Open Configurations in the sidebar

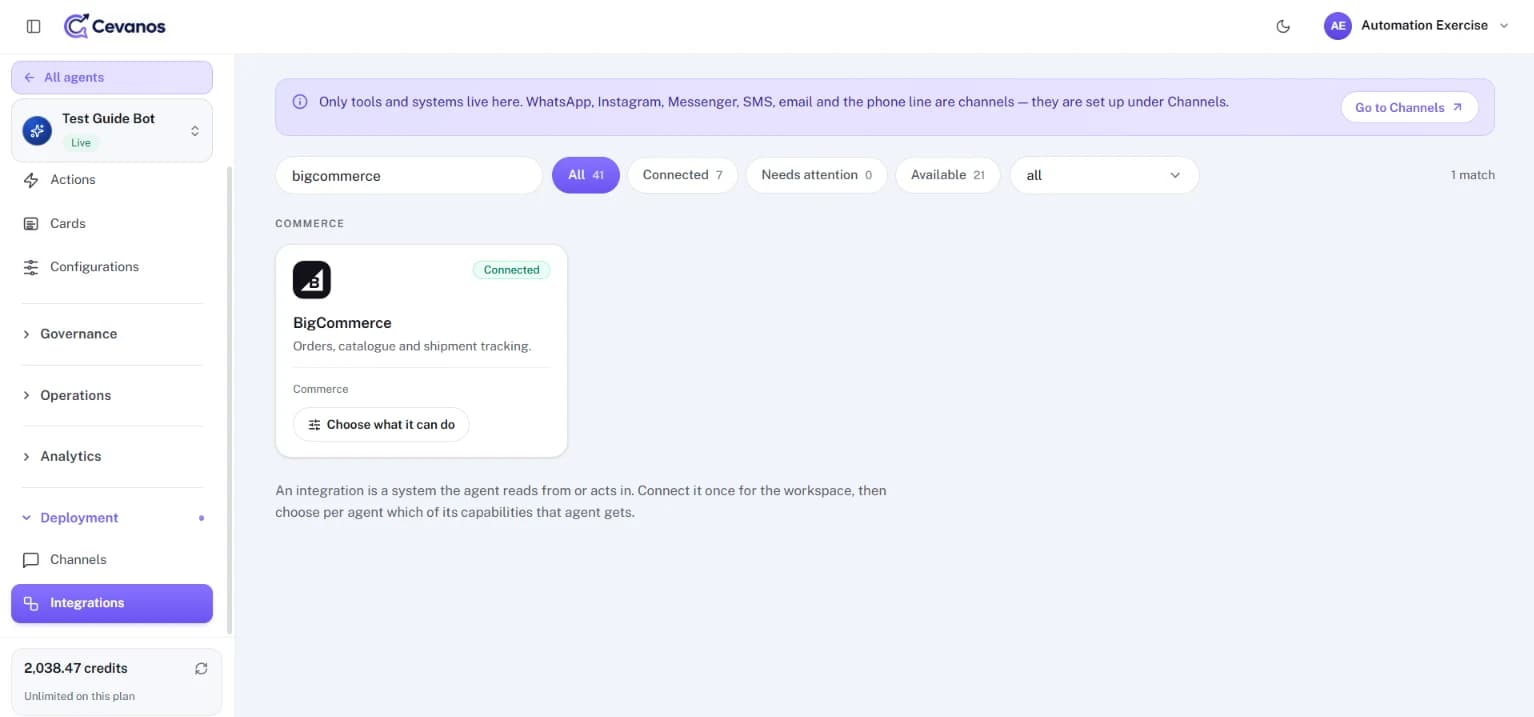click(112, 267)
